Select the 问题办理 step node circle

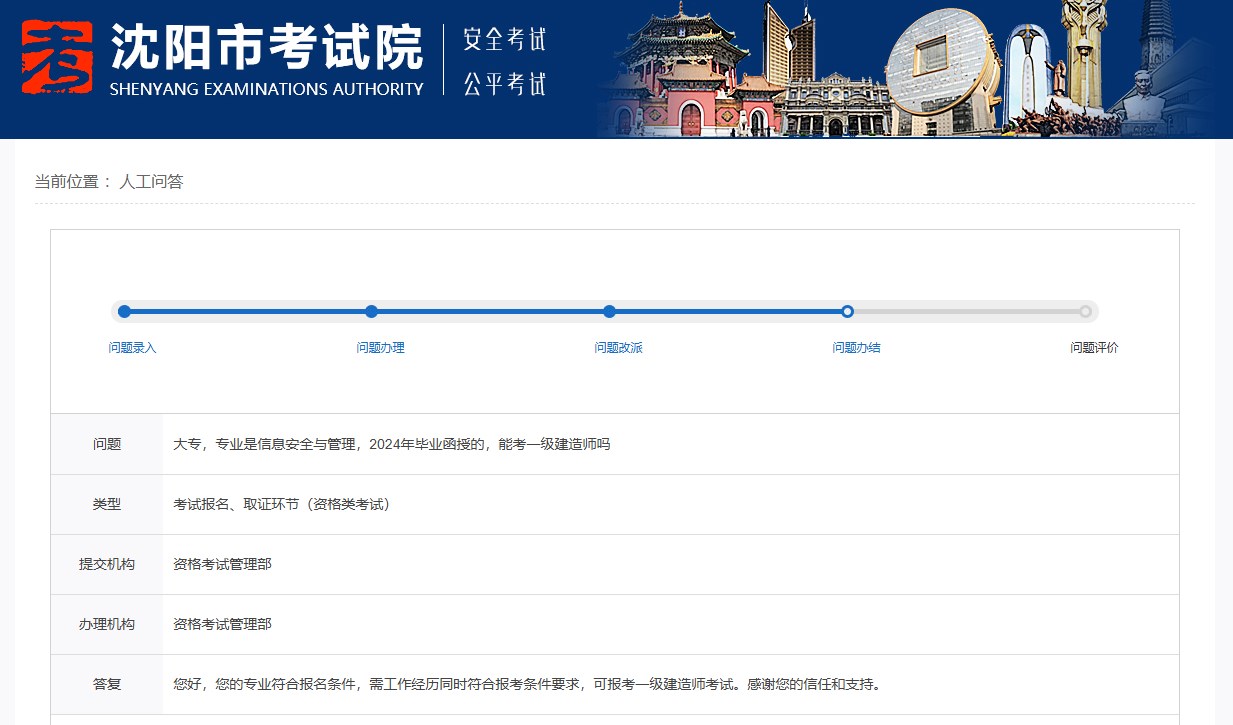click(x=371, y=311)
